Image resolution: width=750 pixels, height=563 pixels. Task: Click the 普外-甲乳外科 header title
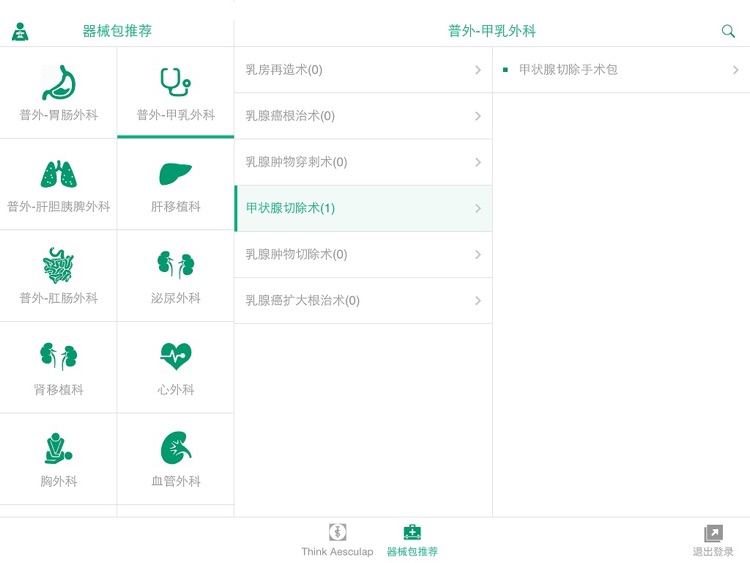(492, 31)
